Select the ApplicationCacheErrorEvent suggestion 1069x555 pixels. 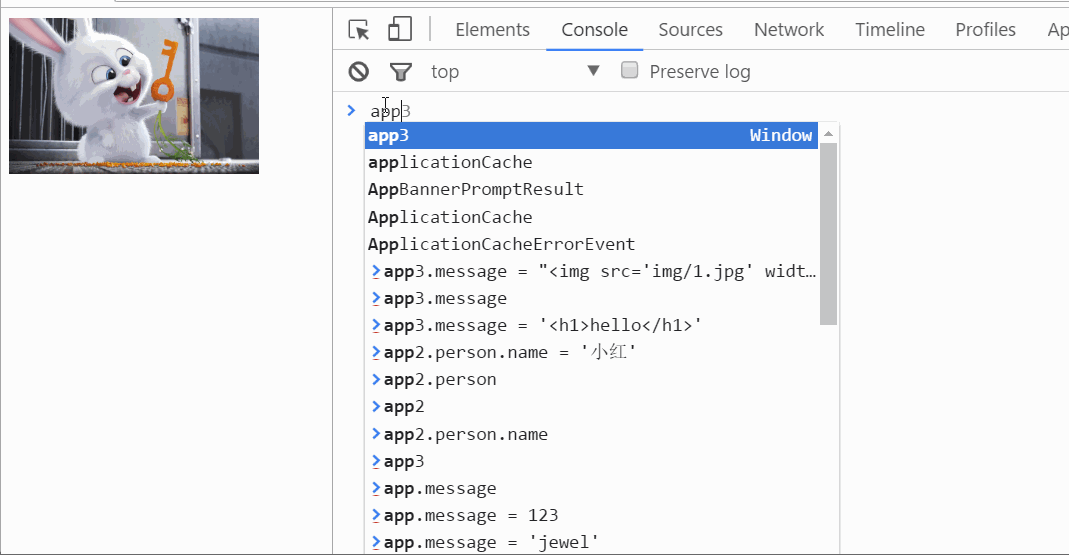pyautogui.click(x=501, y=244)
